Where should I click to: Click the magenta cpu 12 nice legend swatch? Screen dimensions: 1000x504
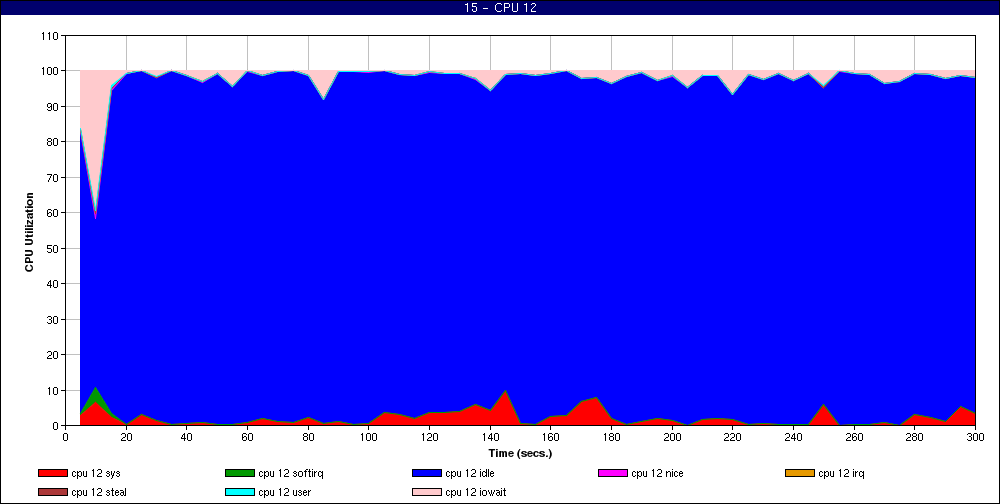pos(613,473)
